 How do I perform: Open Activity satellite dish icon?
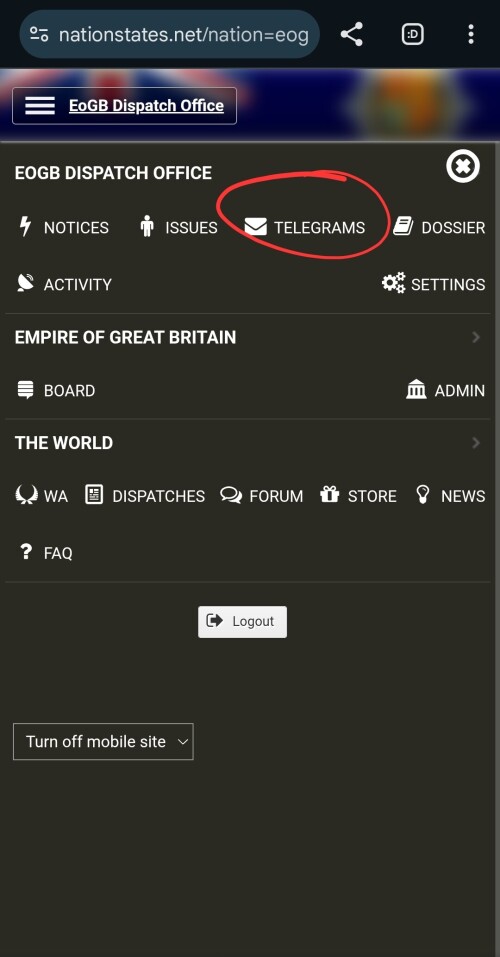pyautogui.click(x=26, y=283)
